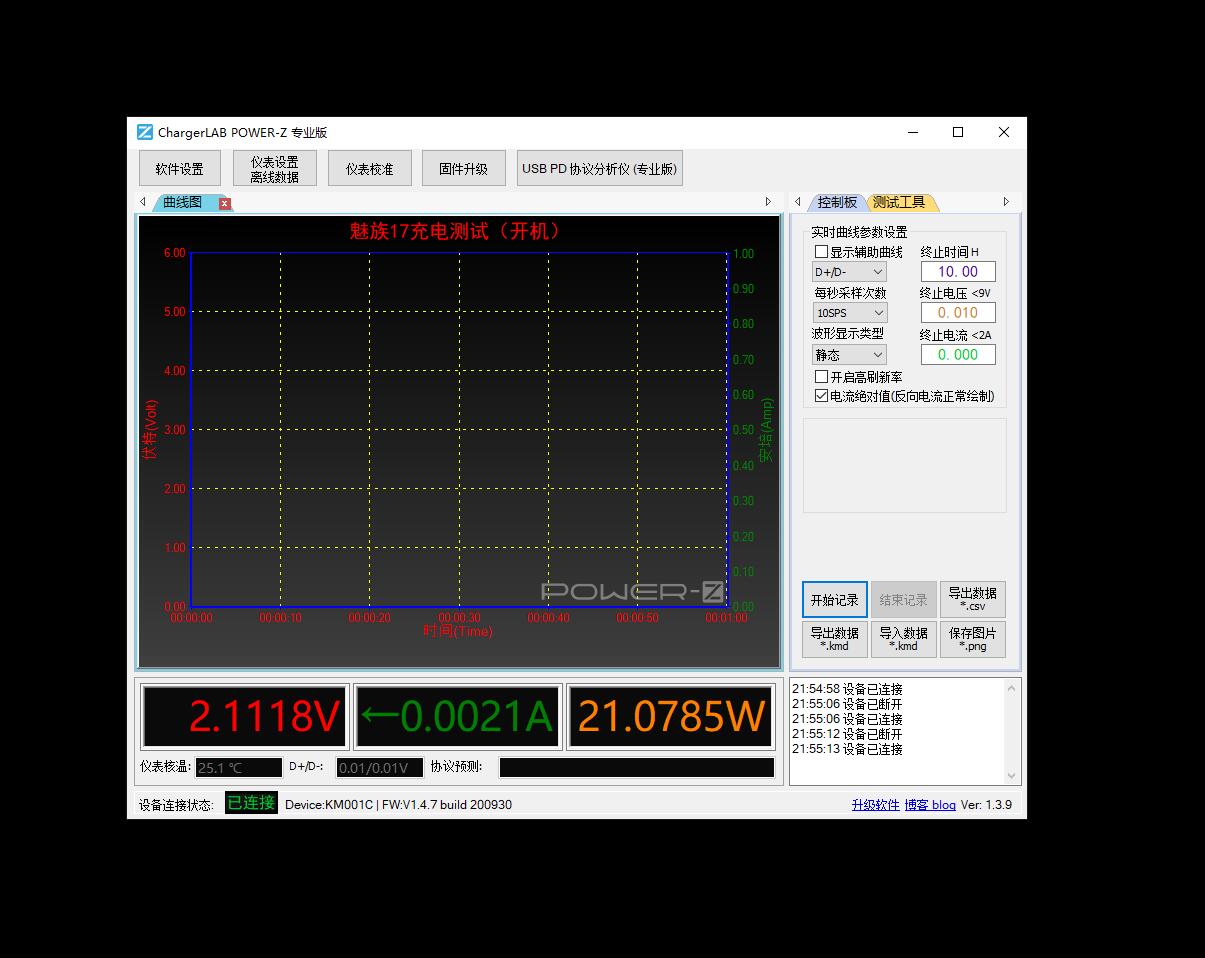The image size is (1205, 958).
Task: Click the 协议预测 black field
Action: [637, 768]
